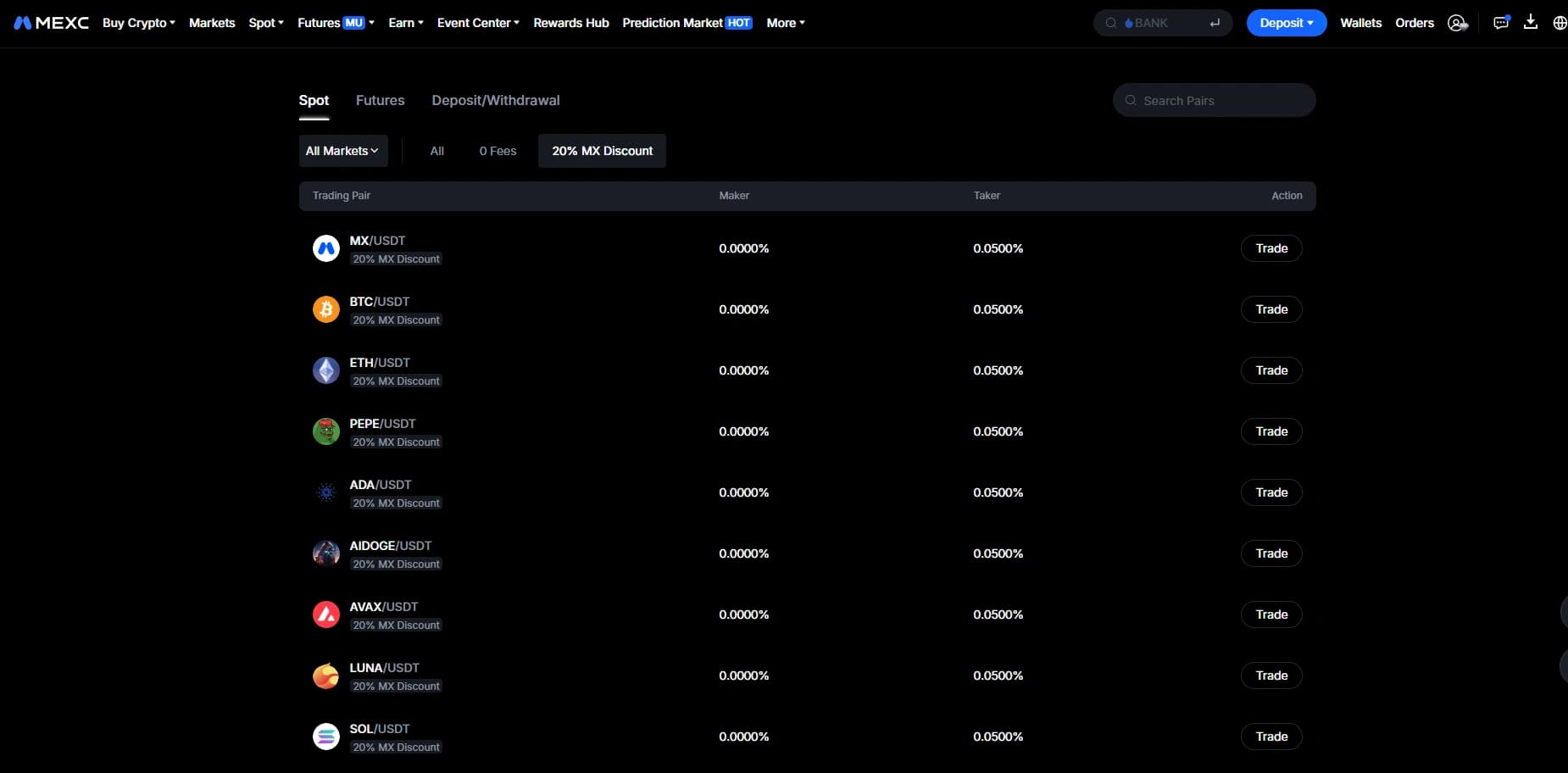Expand the Spot menu in top navigation
The height and width of the screenshot is (773, 1568).
[266, 23]
